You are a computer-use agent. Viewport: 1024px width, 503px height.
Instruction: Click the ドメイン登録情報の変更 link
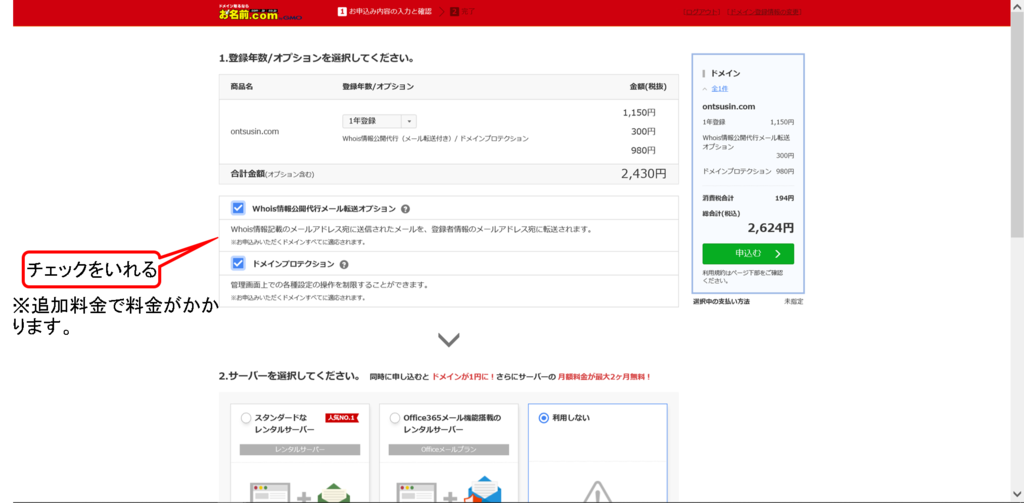764,12
